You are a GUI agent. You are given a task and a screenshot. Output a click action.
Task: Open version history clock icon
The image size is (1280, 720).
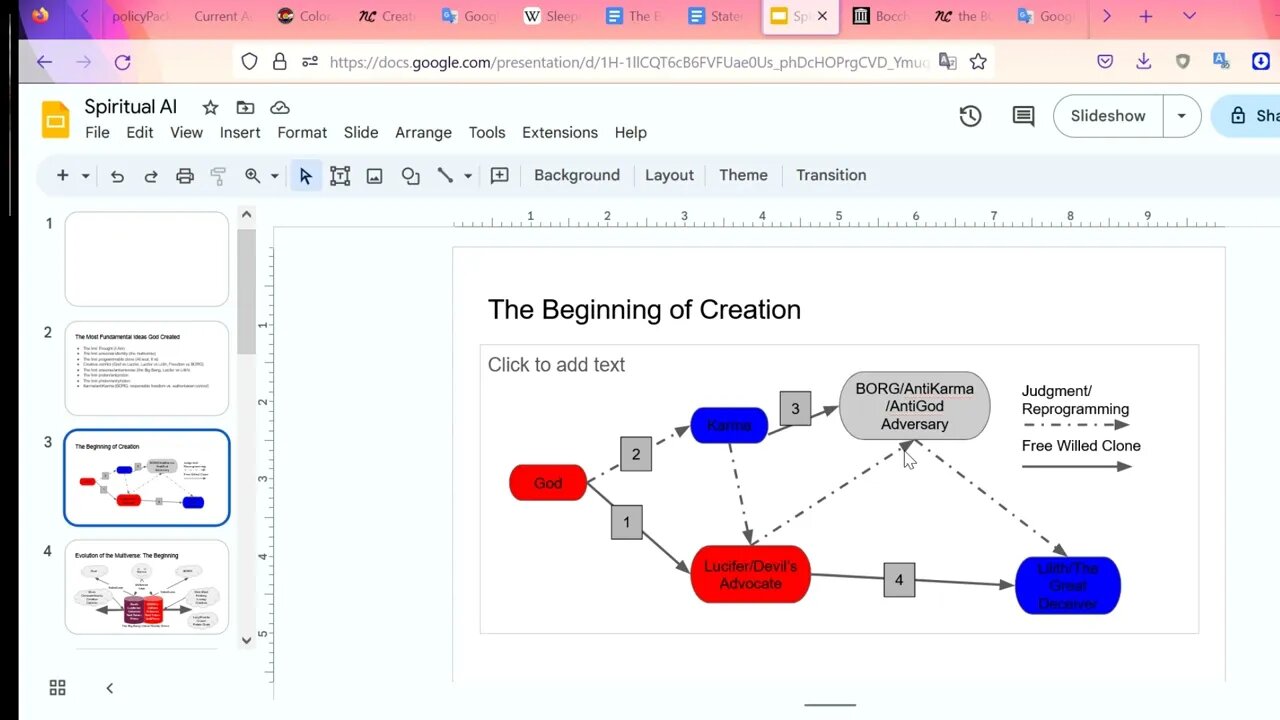click(x=970, y=116)
